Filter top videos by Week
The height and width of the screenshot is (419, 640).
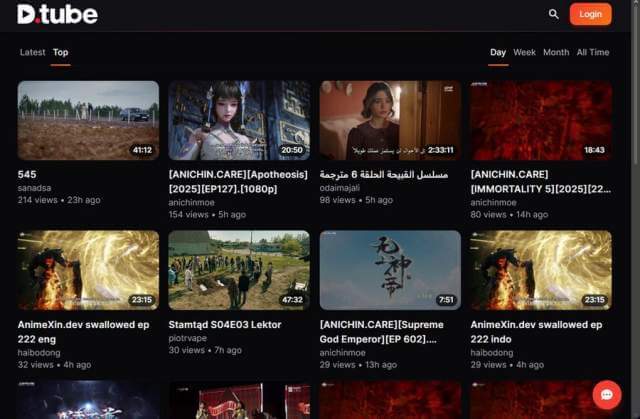coord(524,52)
